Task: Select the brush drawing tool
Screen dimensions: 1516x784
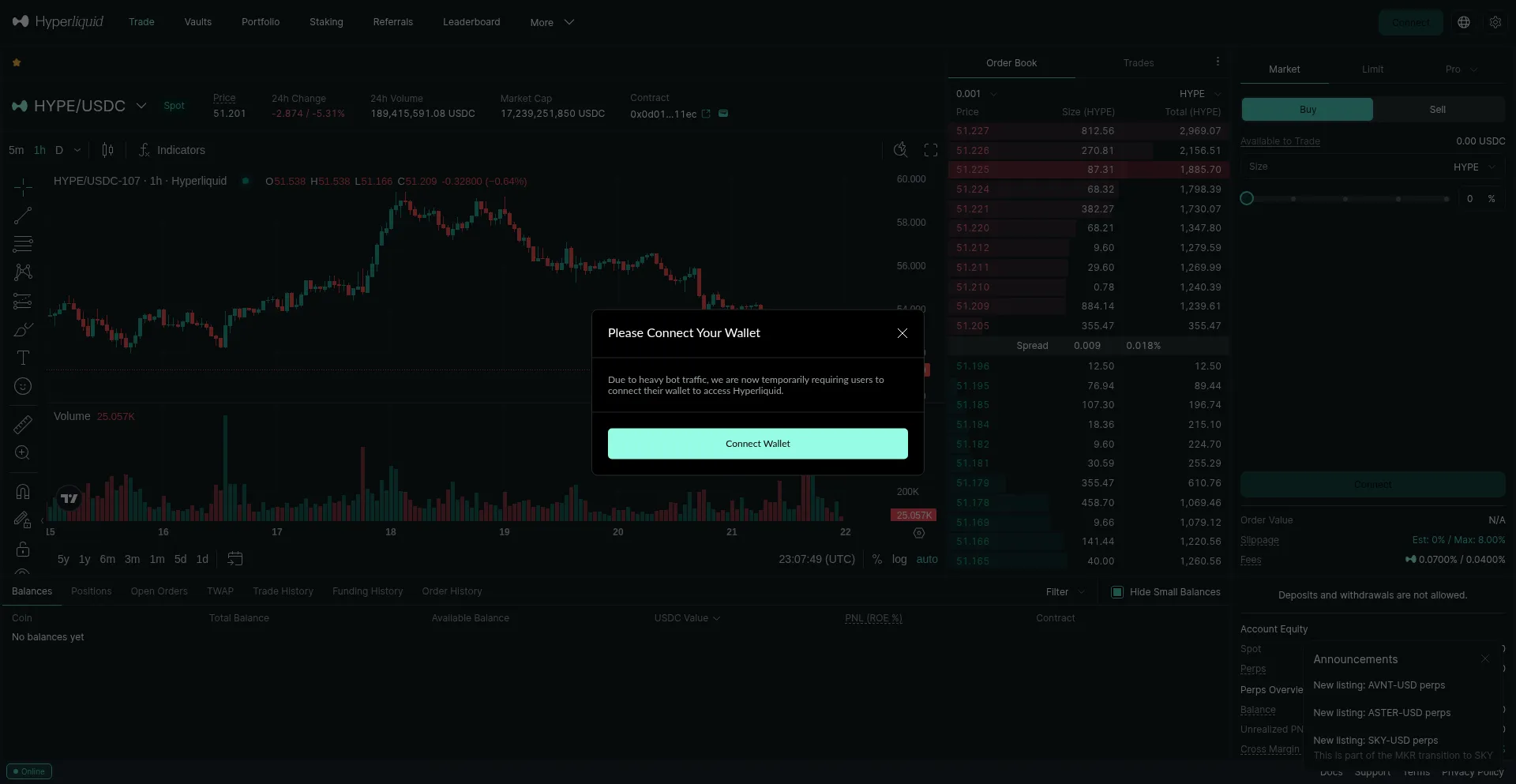Action: 23,329
